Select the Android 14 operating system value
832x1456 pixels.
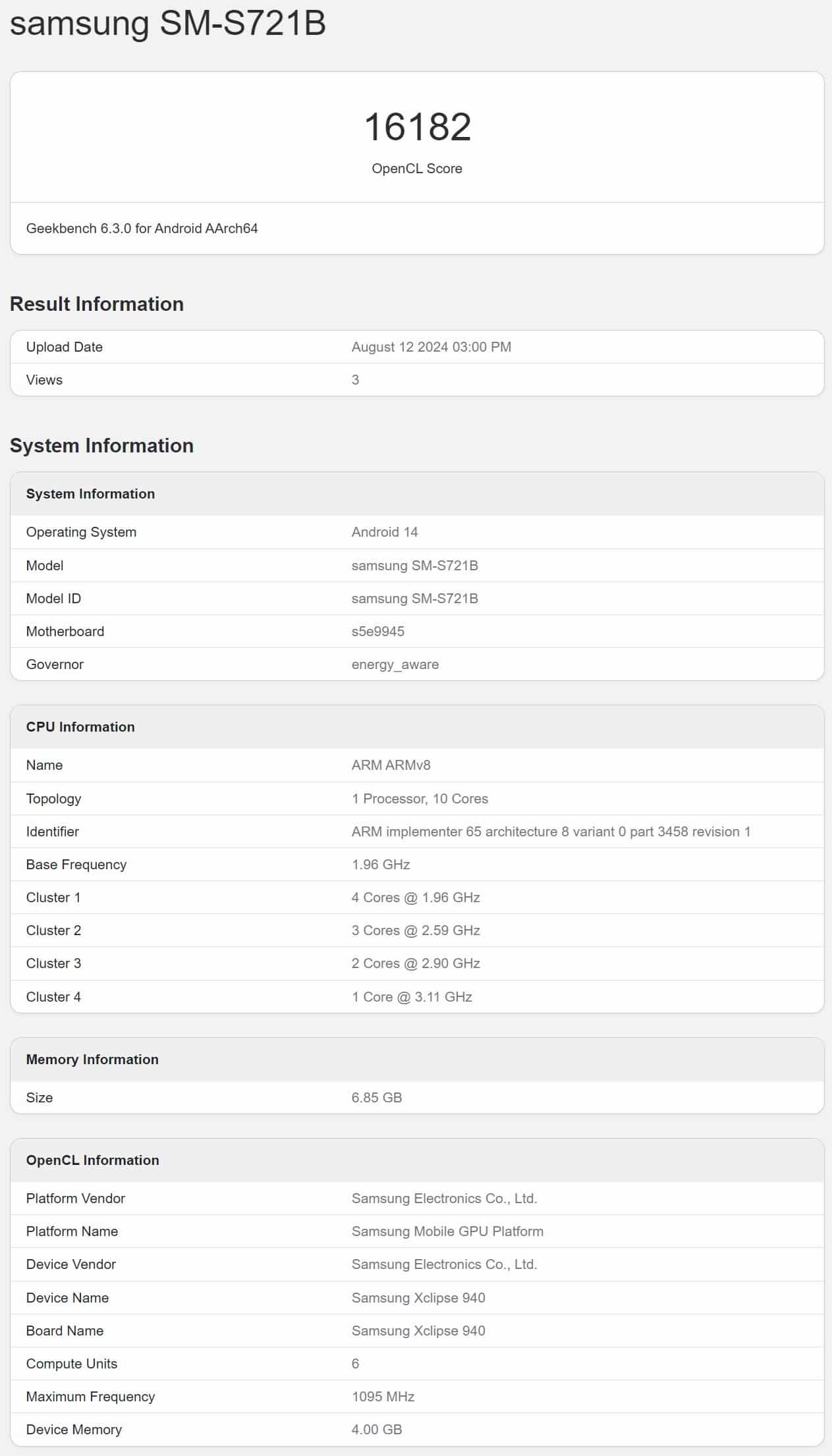click(385, 532)
